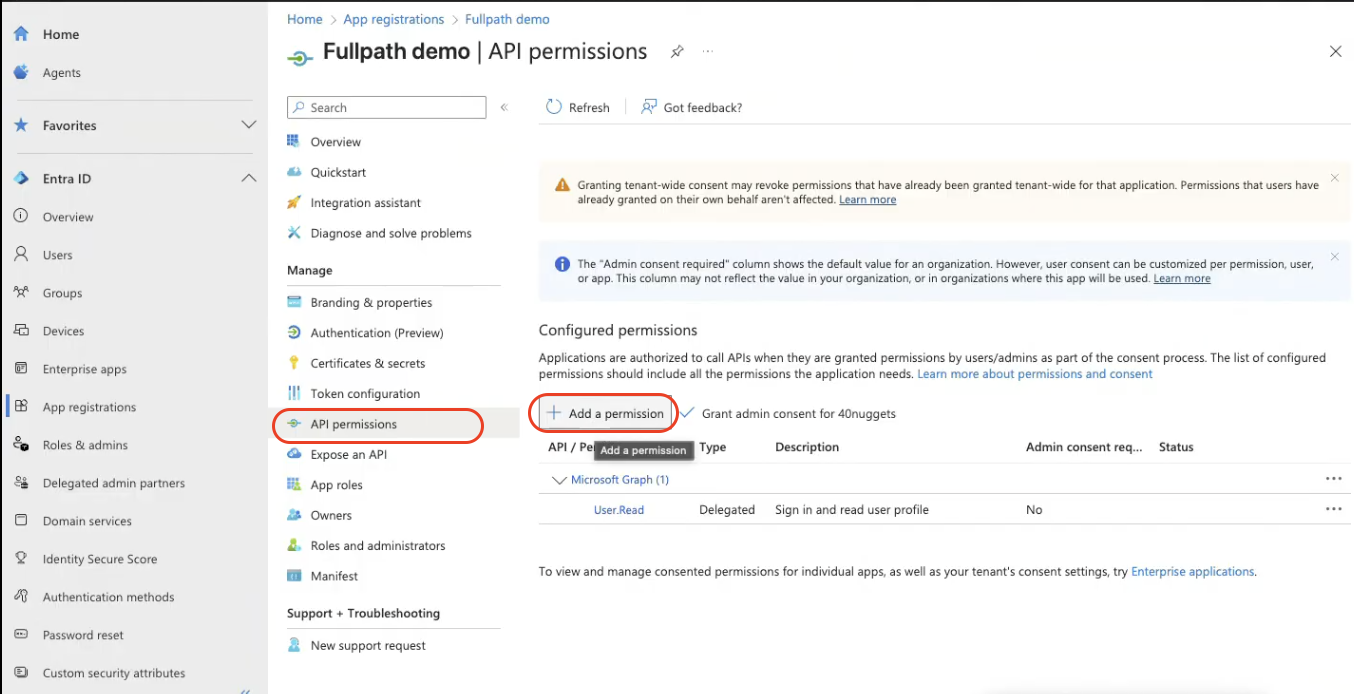This screenshot has height=694, width=1354.
Task: Click the Certificates & secrets key icon
Action: (x=294, y=363)
